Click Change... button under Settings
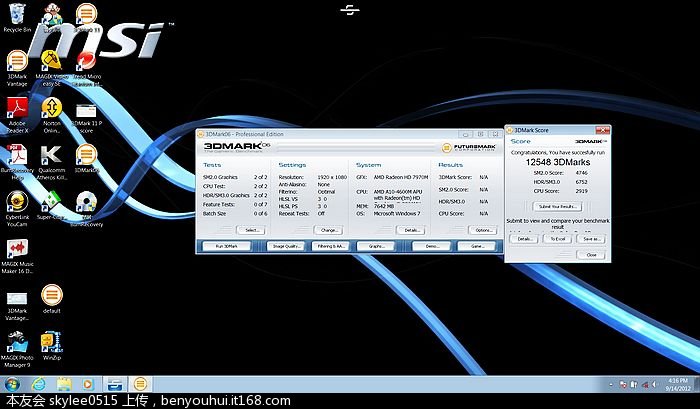This screenshot has height=409, width=700. (x=329, y=230)
